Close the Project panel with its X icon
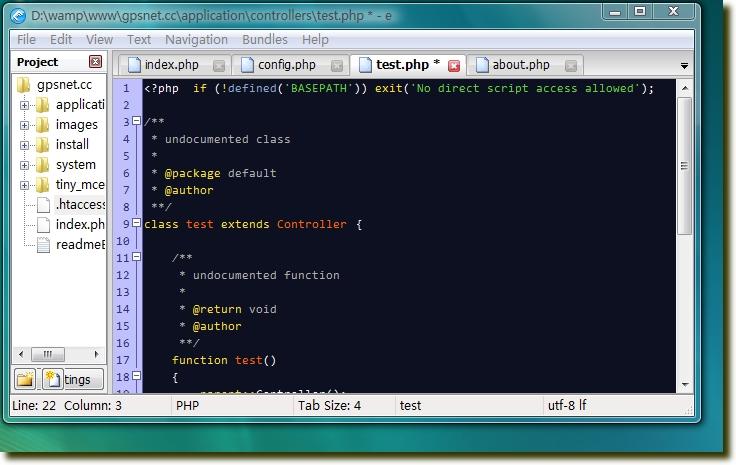This screenshot has height=465, width=736. pyautogui.click(x=96, y=62)
